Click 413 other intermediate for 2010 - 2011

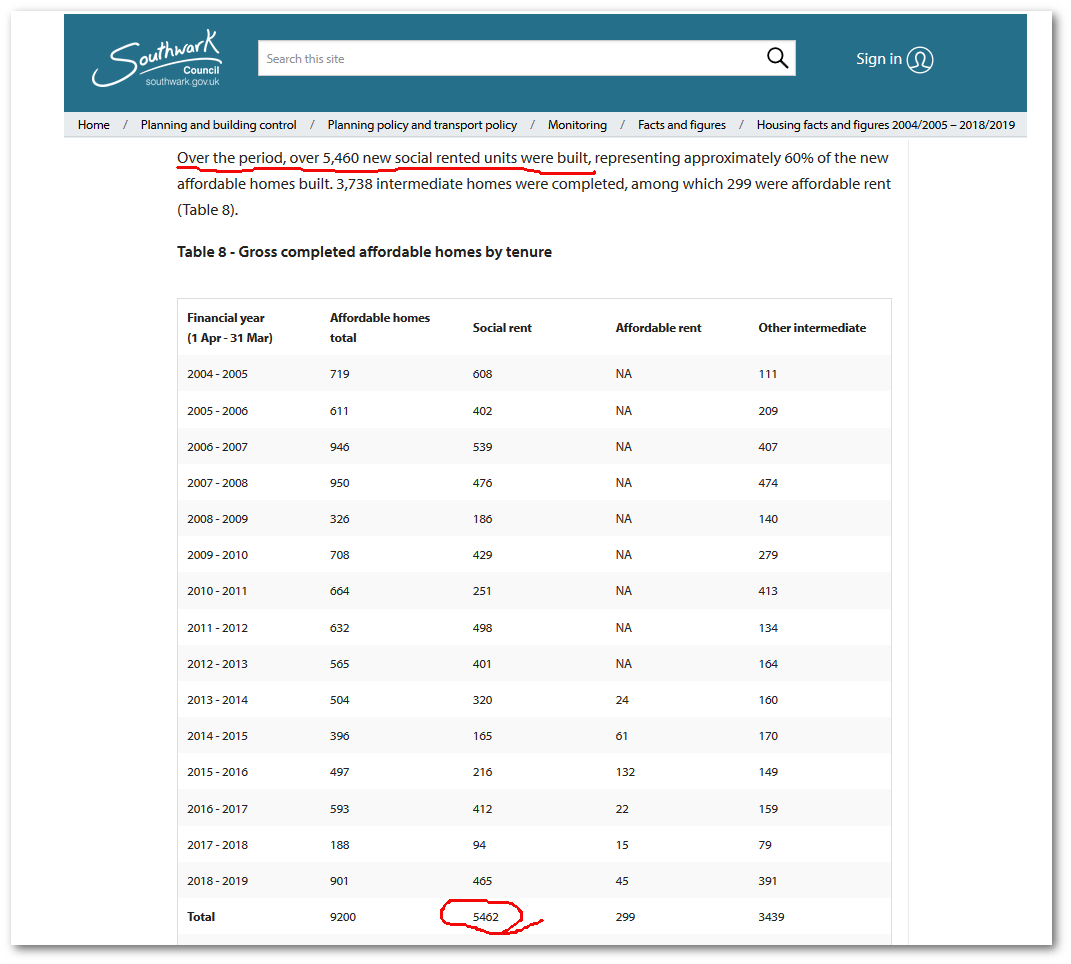point(768,592)
